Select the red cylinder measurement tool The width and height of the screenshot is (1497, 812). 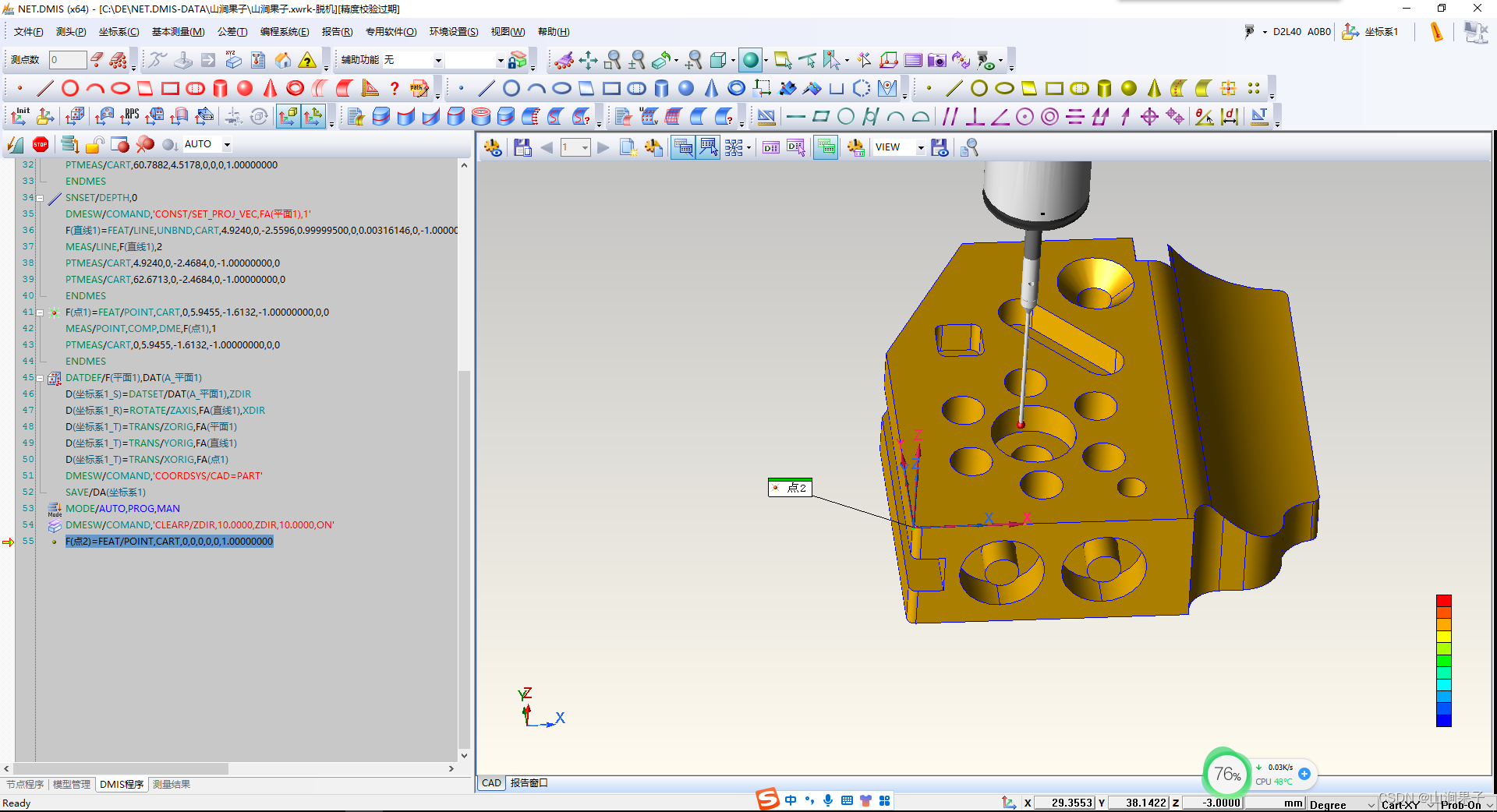click(x=220, y=88)
